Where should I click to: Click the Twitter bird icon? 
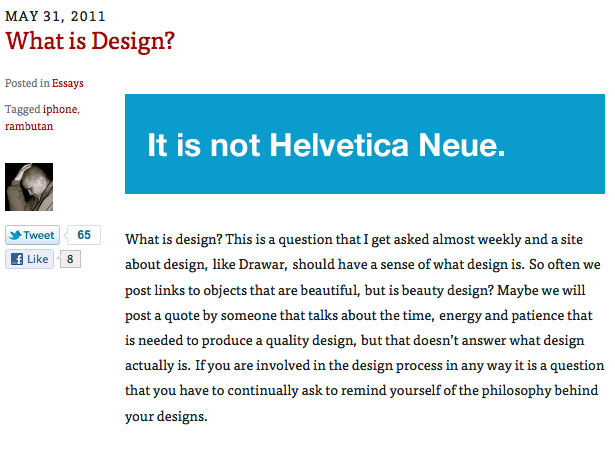tap(15, 235)
